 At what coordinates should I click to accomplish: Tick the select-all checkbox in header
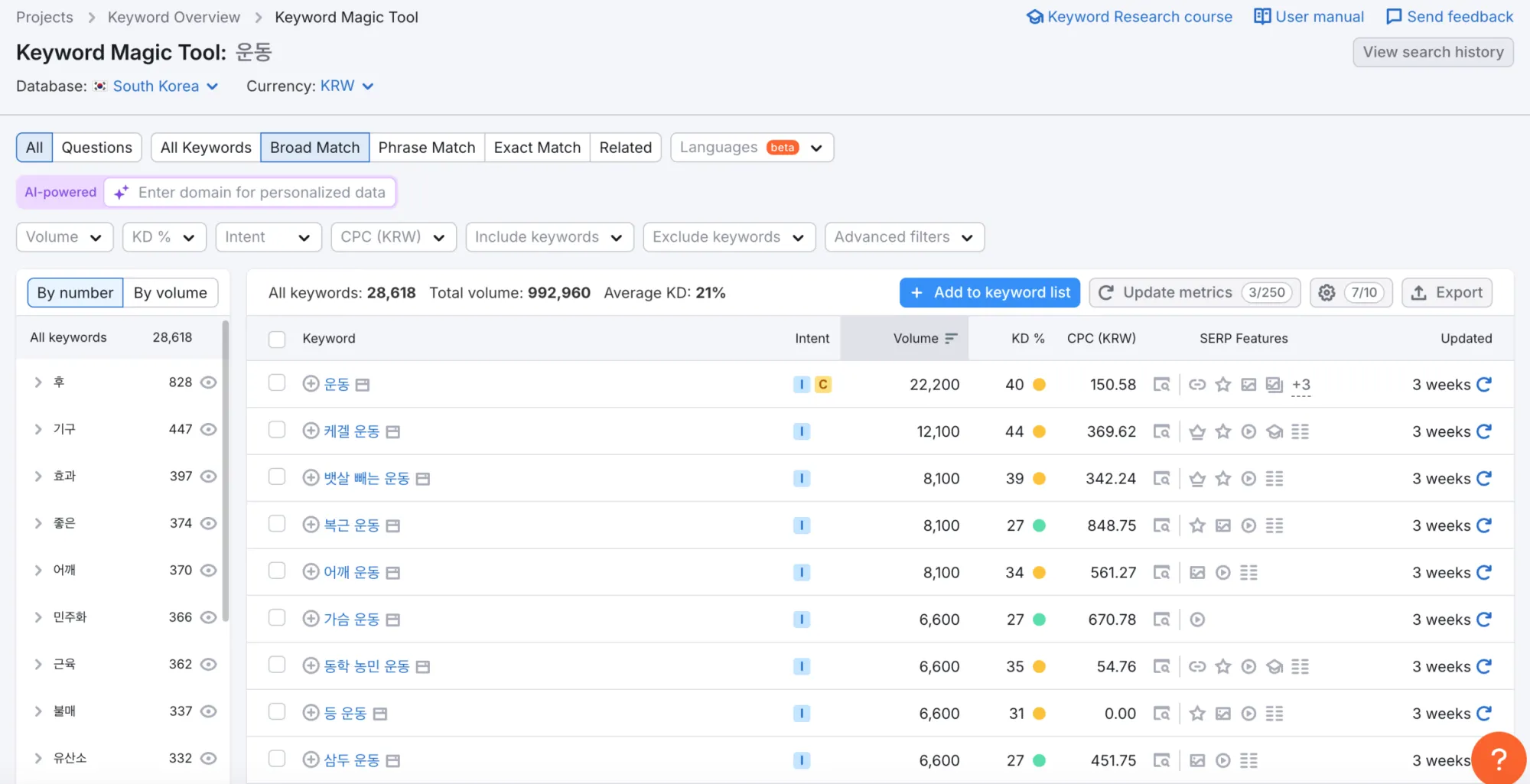(277, 339)
